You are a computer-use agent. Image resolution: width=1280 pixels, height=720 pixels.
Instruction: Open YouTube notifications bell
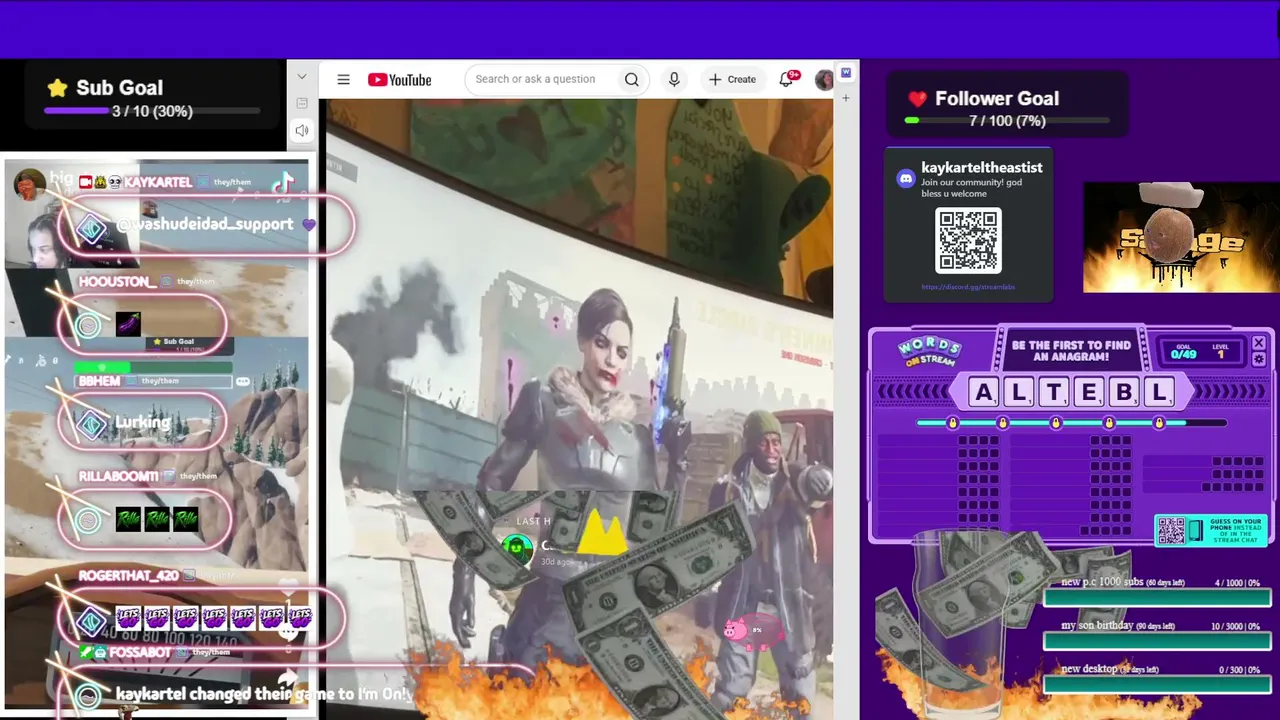[786, 80]
